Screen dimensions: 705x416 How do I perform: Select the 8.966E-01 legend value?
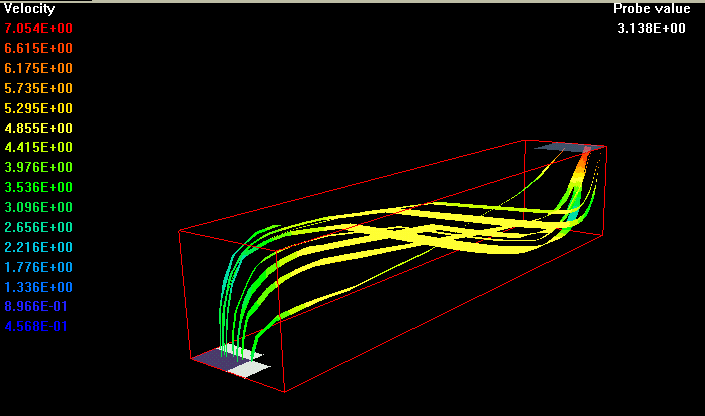(38, 307)
